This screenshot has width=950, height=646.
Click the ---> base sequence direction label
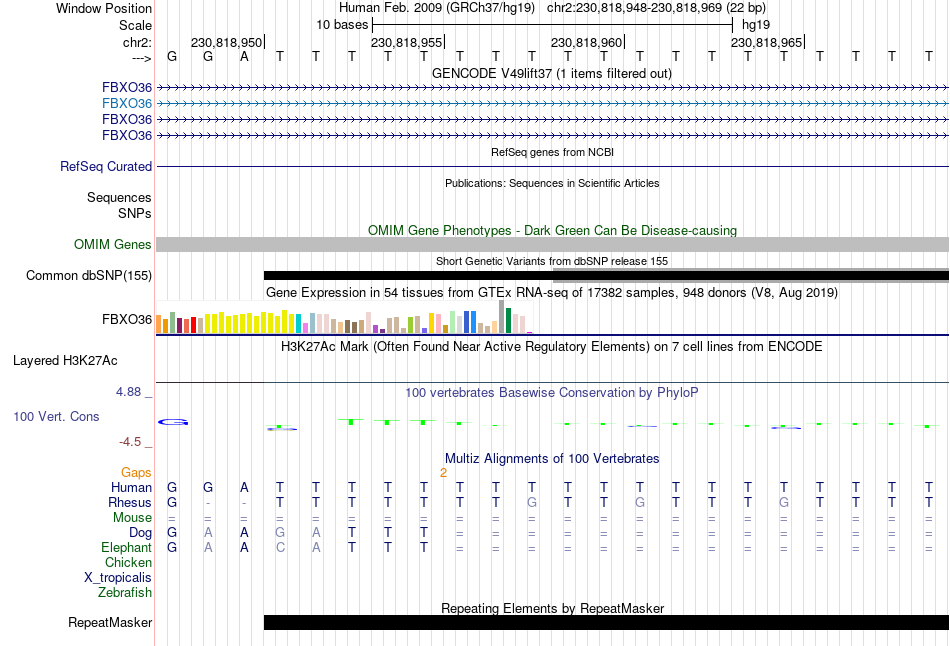pyautogui.click(x=142, y=58)
